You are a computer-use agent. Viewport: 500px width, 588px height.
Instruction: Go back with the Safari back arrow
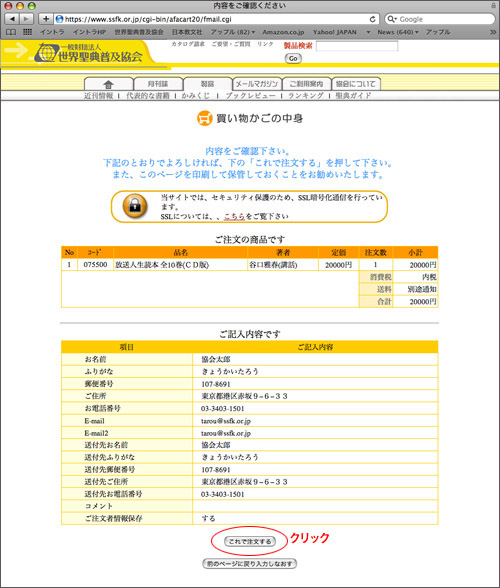[x=12, y=19]
